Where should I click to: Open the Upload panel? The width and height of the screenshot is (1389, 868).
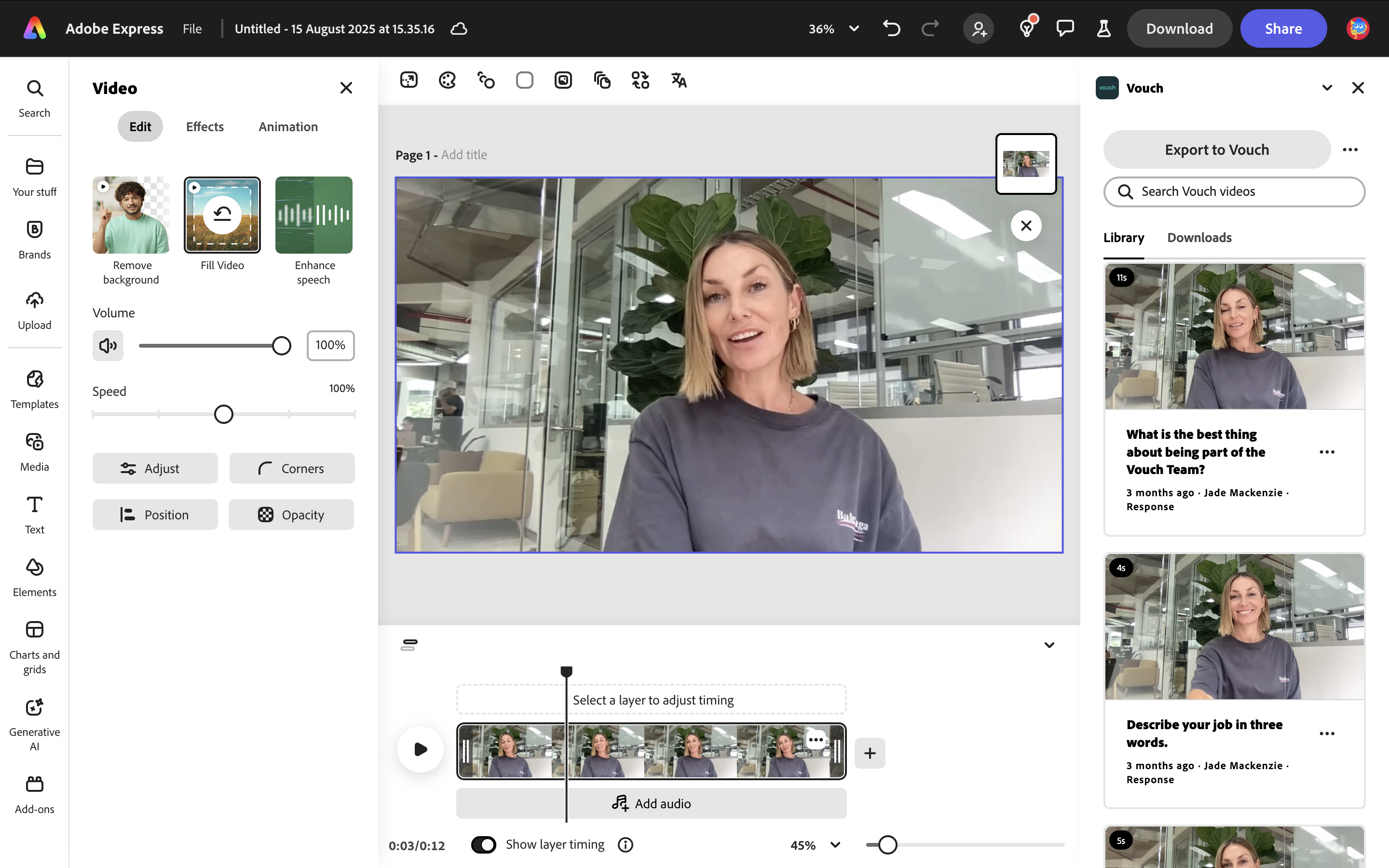(34, 311)
